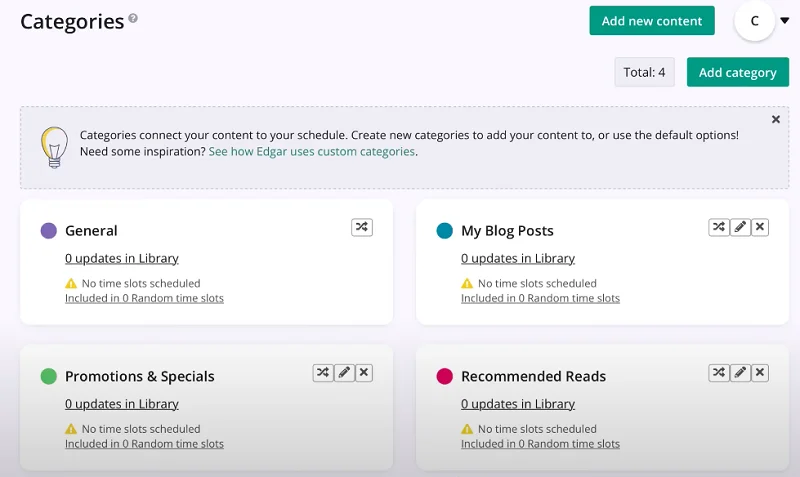Click the purple General color dot
Screen dimensions: 800x477
(x=48, y=231)
